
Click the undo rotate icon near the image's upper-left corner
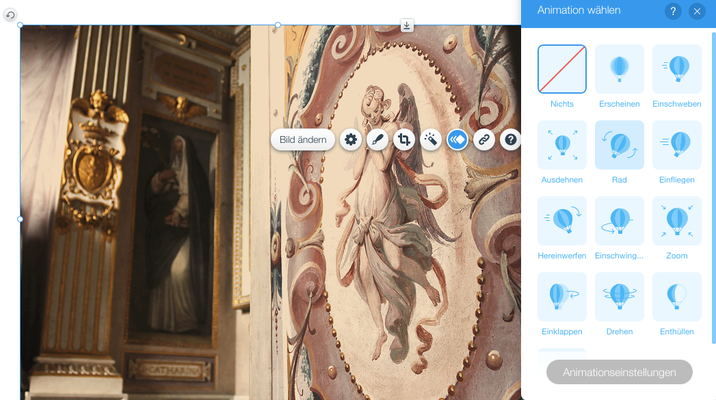pyautogui.click(x=10, y=15)
